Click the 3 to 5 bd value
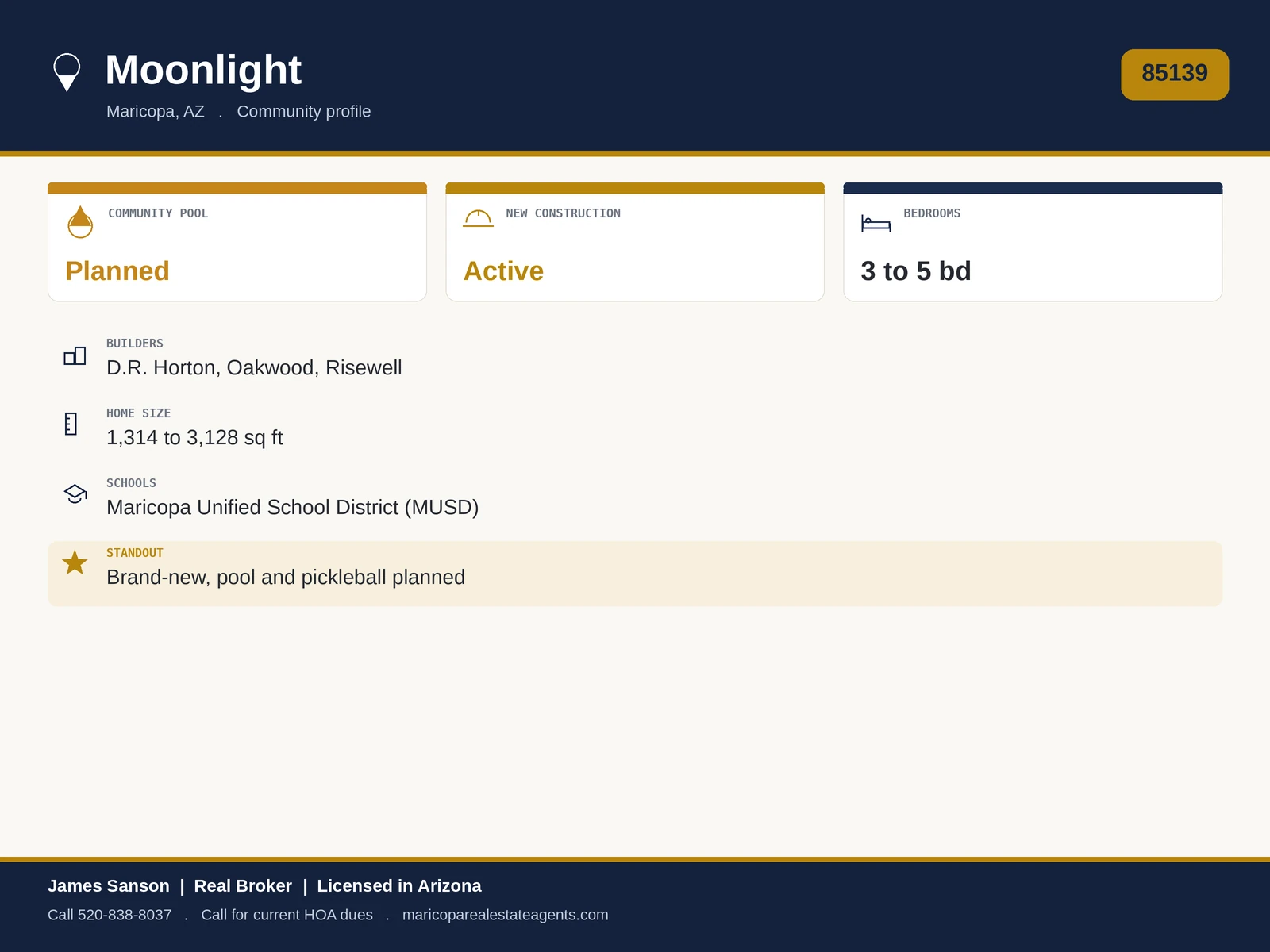This screenshot has height=952, width=1270. coord(916,271)
